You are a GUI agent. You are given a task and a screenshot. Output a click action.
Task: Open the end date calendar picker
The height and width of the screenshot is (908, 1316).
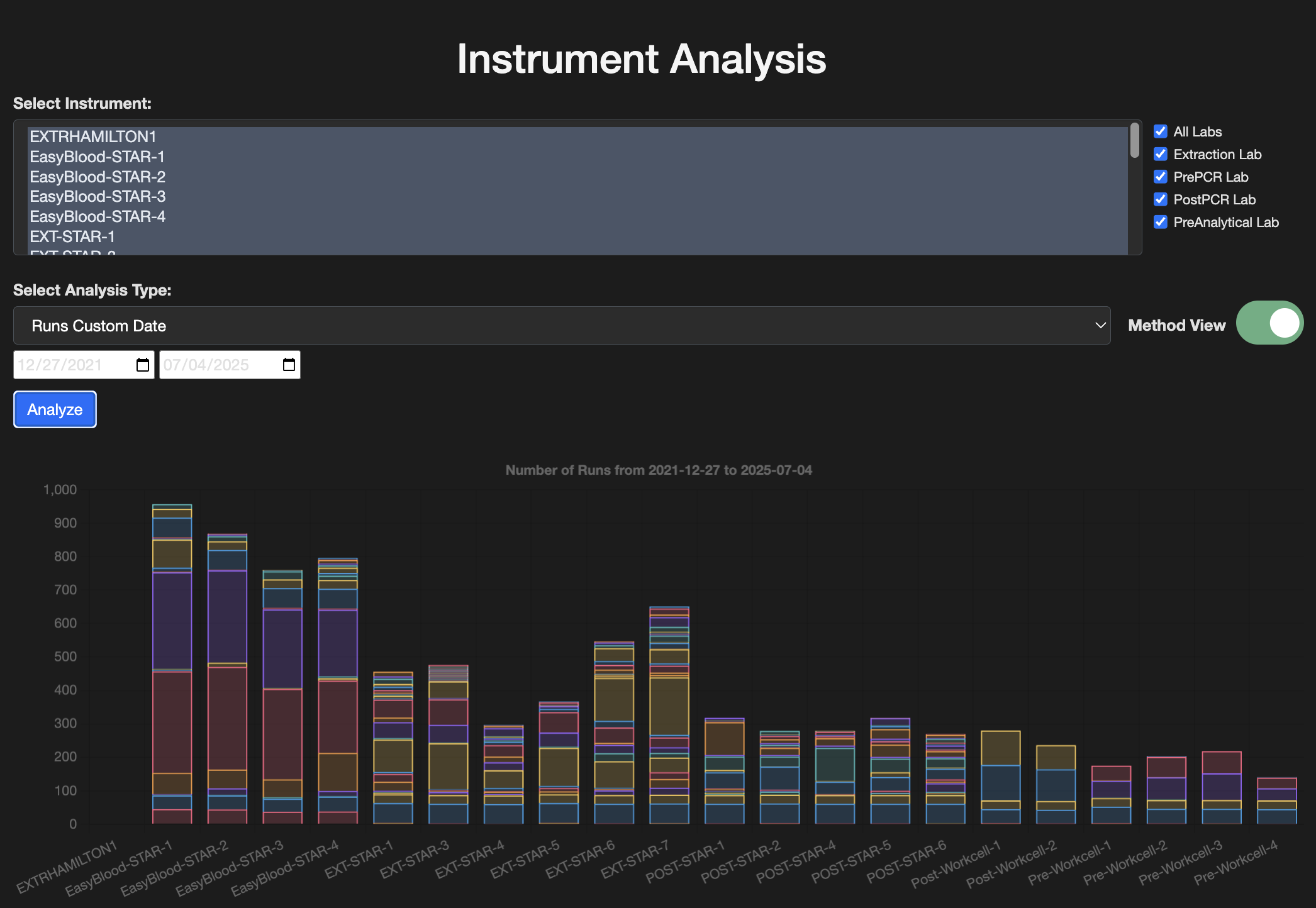289,364
